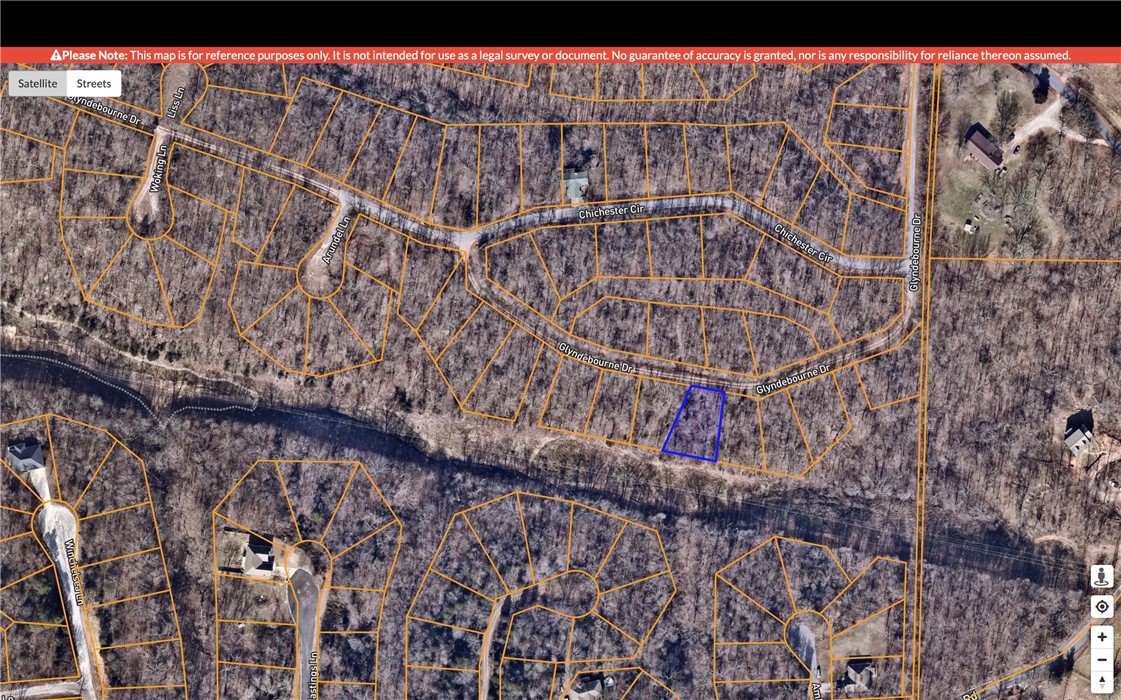Select the blue highlighted parcel

(696, 424)
